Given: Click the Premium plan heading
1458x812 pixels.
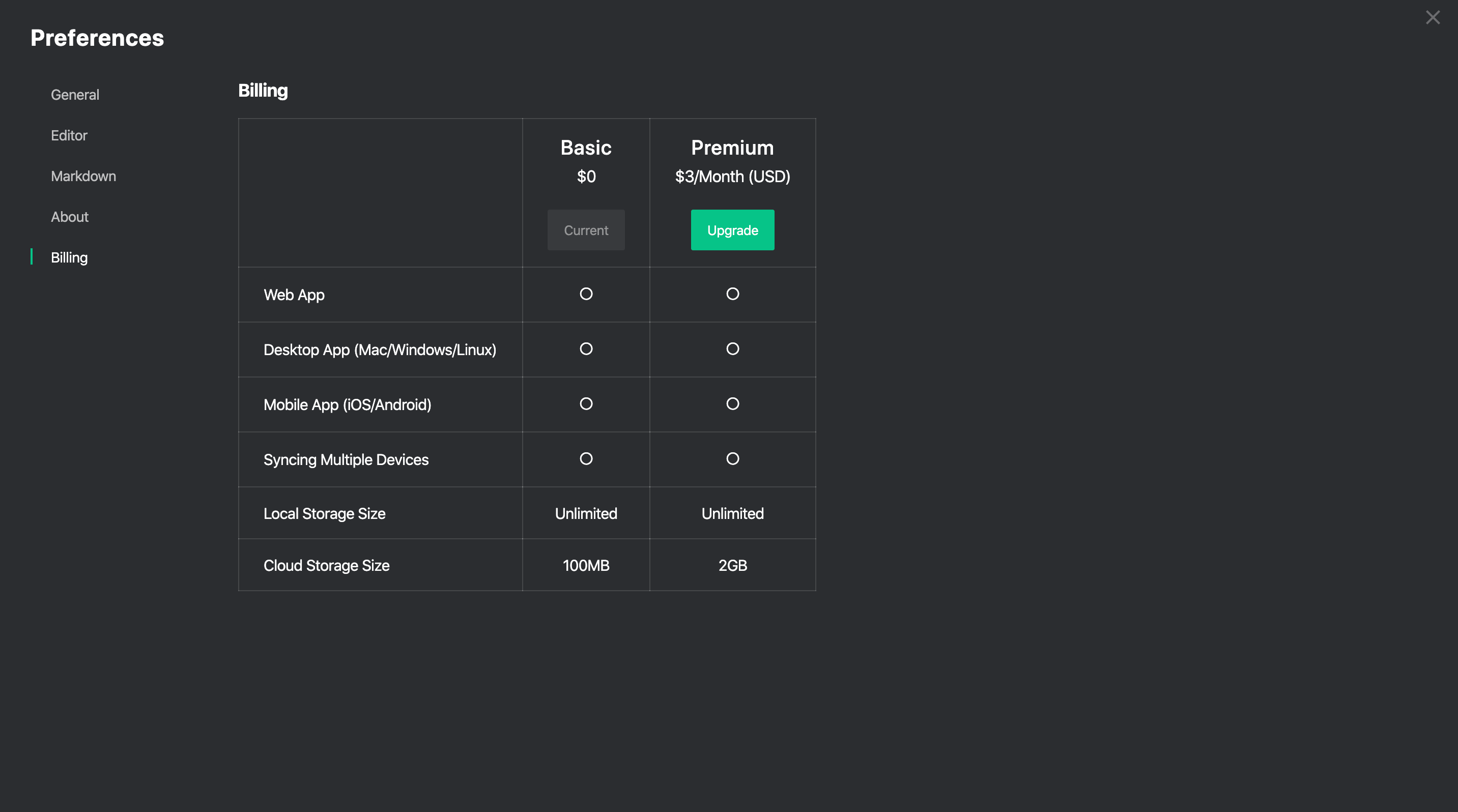Looking at the screenshot, I should [x=732, y=148].
